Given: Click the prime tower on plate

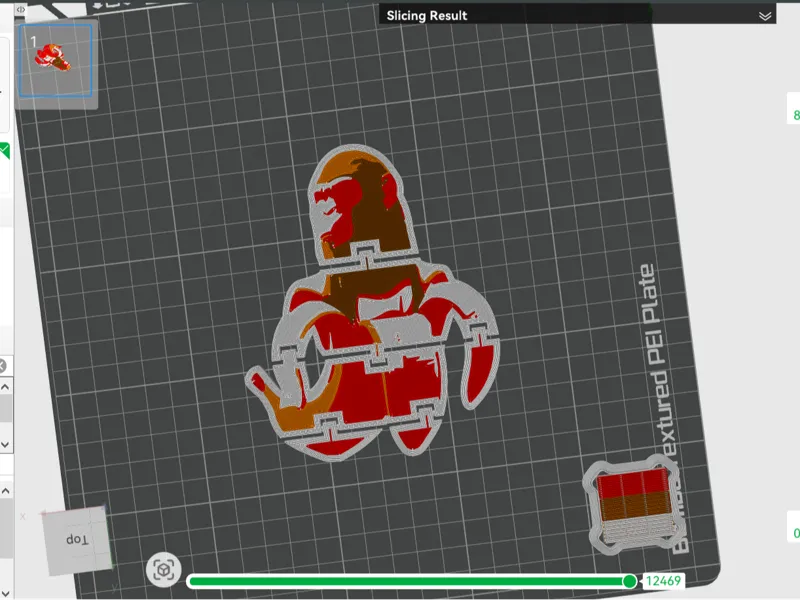Looking at the screenshot, I should click(633, 507).
